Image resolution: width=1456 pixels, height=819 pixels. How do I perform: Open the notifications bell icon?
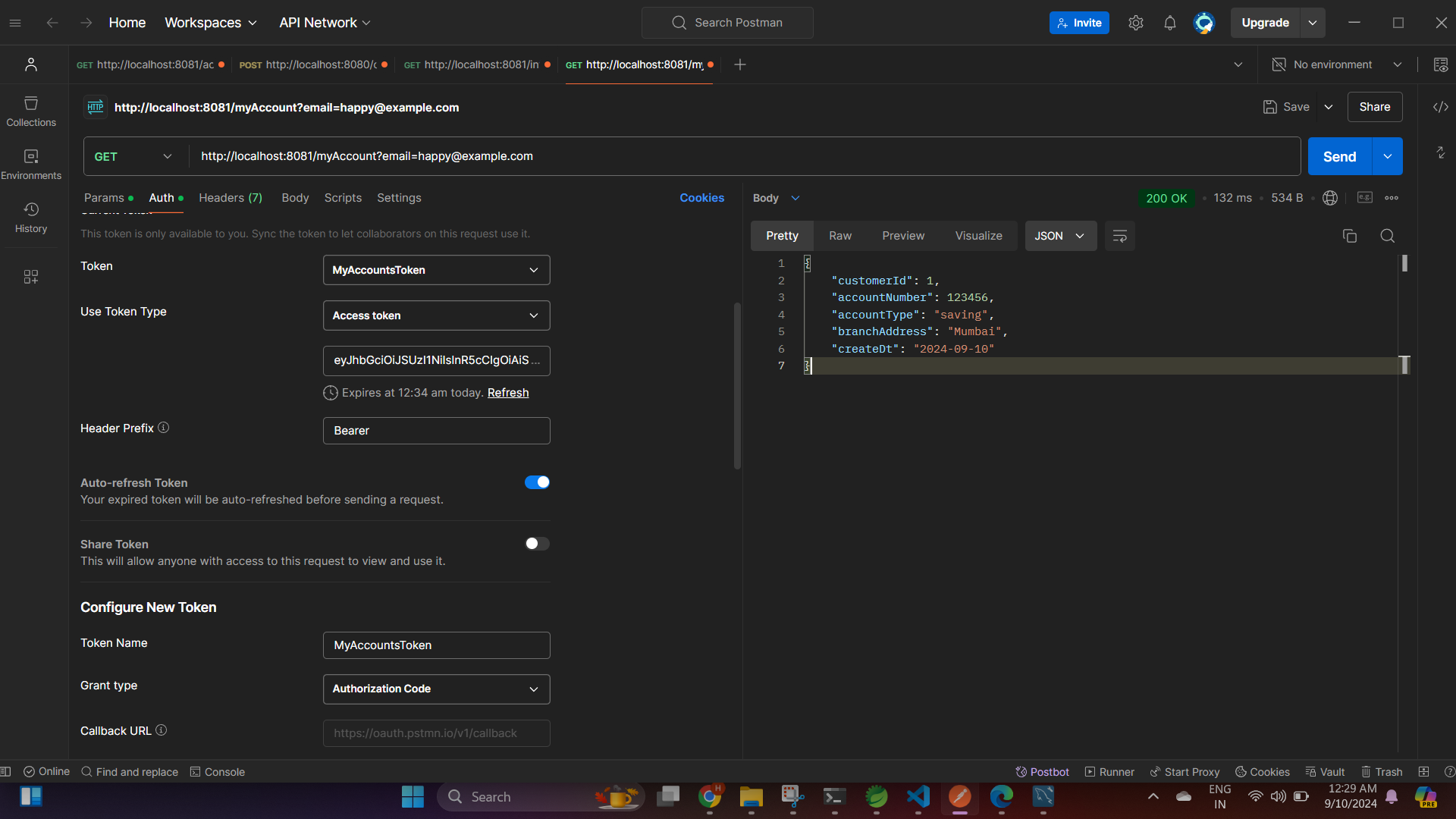click(1169, 23)
